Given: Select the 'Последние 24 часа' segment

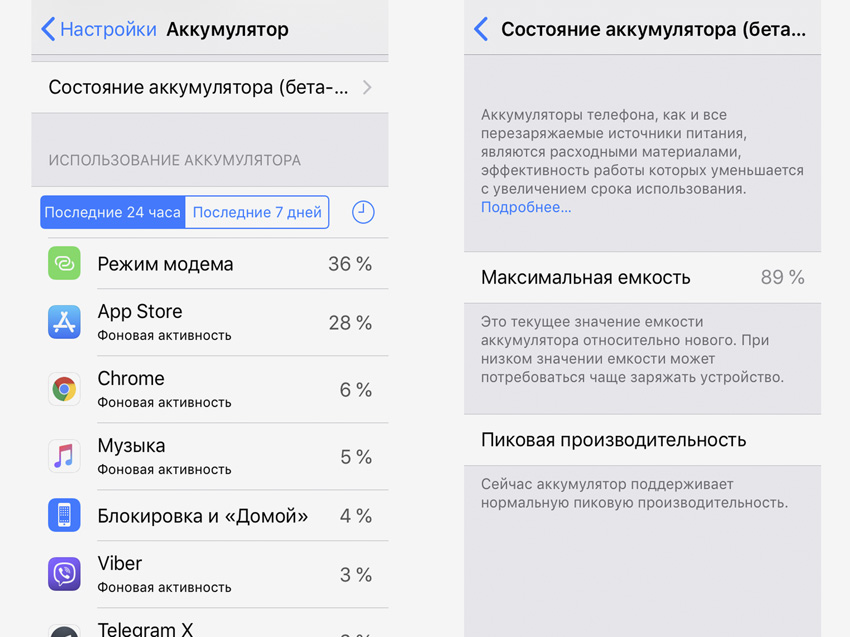Looking at the screenshot, I should click(113, 212).
